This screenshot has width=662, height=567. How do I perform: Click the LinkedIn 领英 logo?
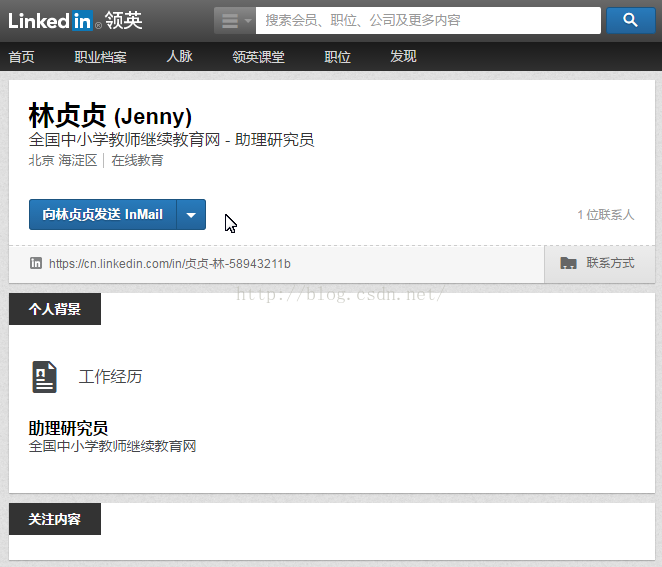click(75, 20)
